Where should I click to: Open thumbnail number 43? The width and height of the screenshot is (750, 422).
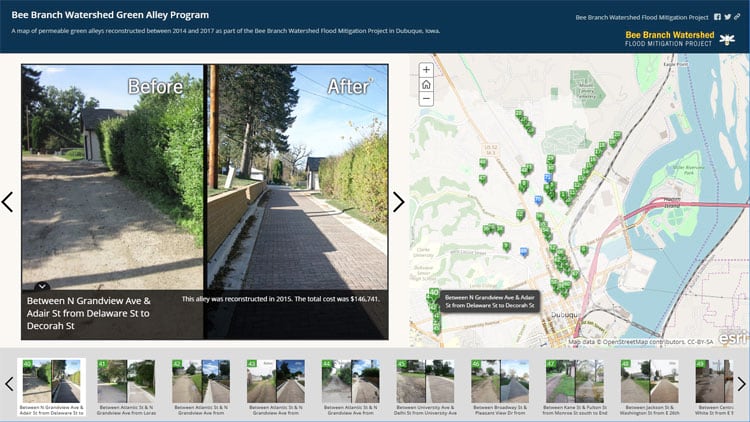tap(276, 387)
